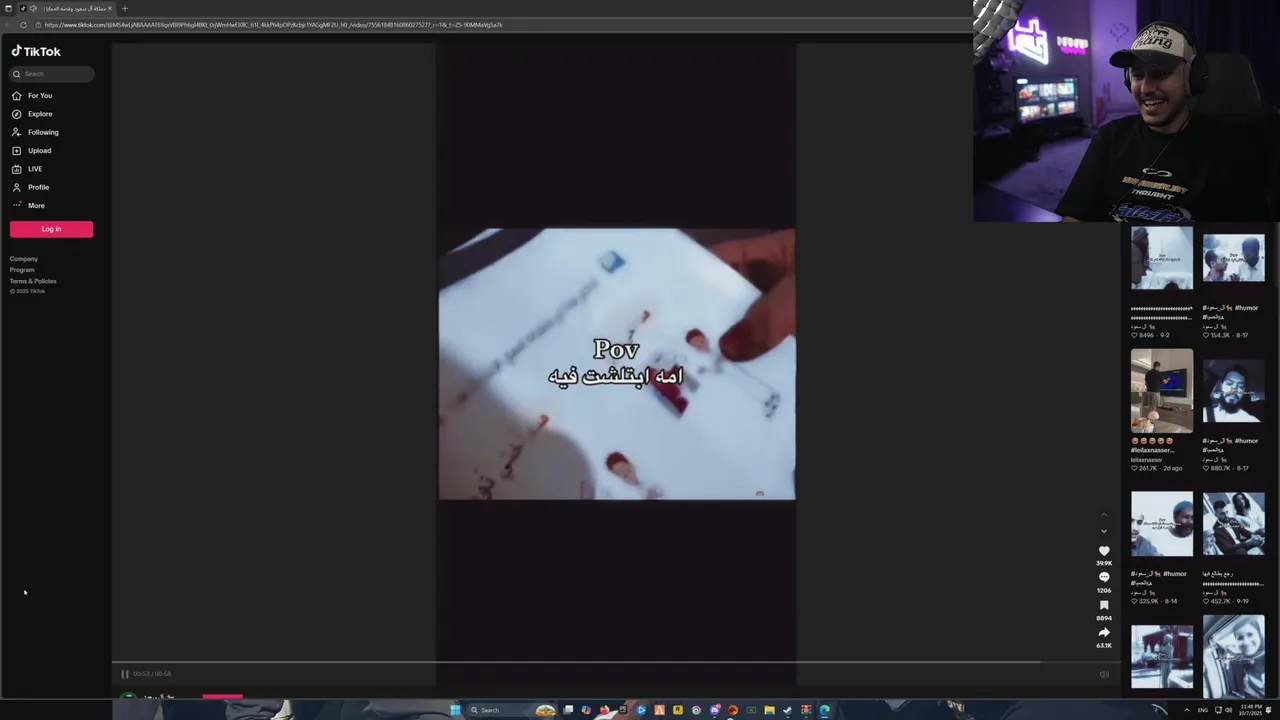Image resolution: width=1280 pixels, height=720 pixels.
Task: Go to previous video with up chevron
Action: (x=1104, y=516)
